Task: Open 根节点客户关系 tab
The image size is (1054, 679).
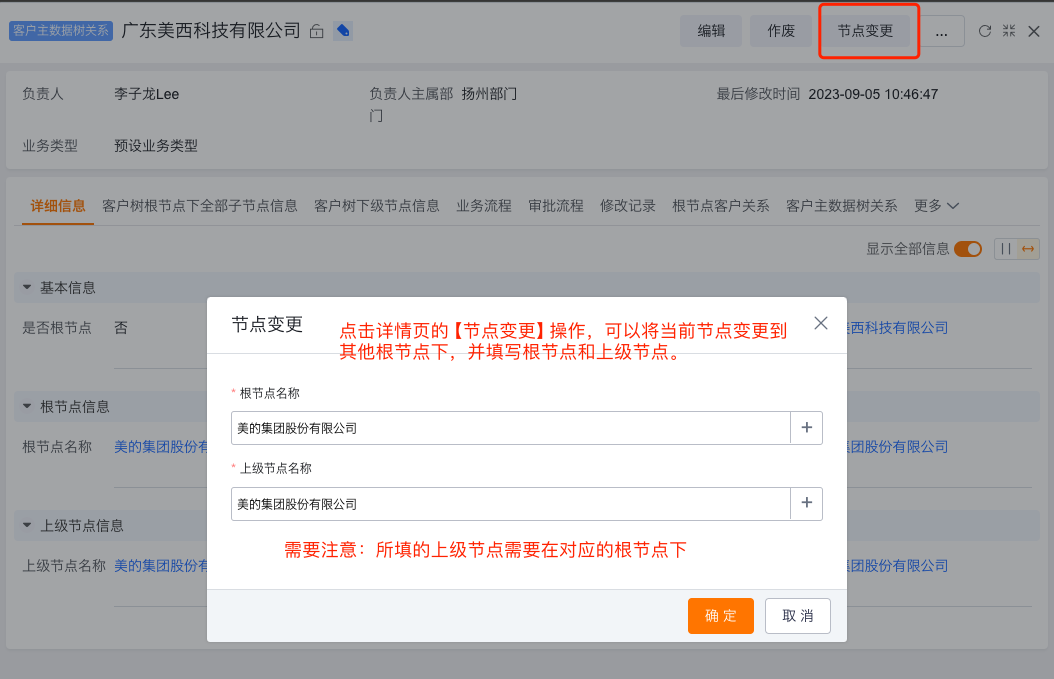Action: point(721,206)
